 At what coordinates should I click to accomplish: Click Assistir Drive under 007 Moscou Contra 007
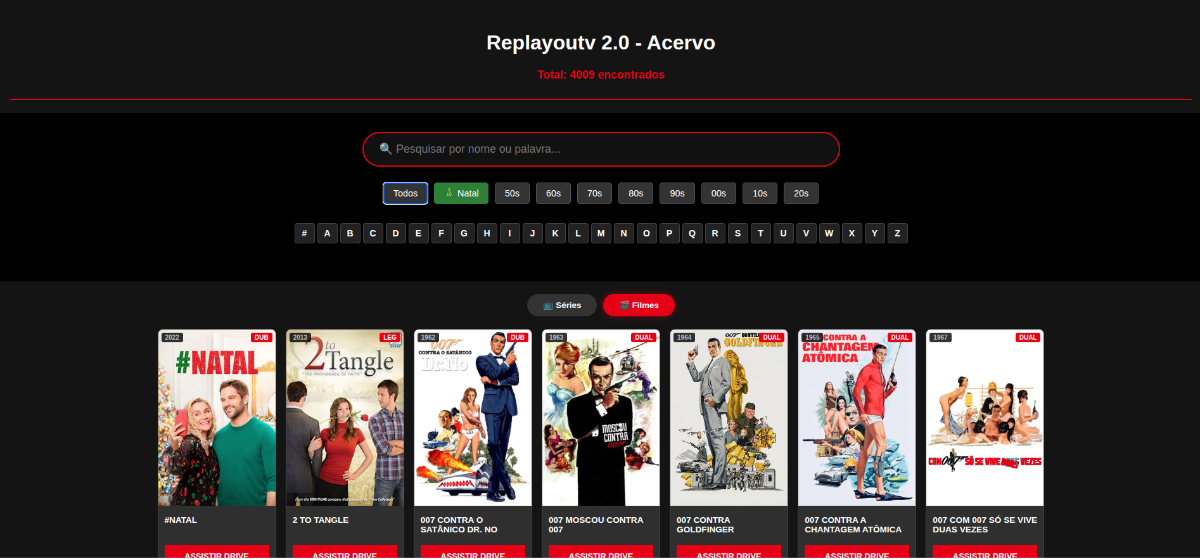click(x=601, y=553)
